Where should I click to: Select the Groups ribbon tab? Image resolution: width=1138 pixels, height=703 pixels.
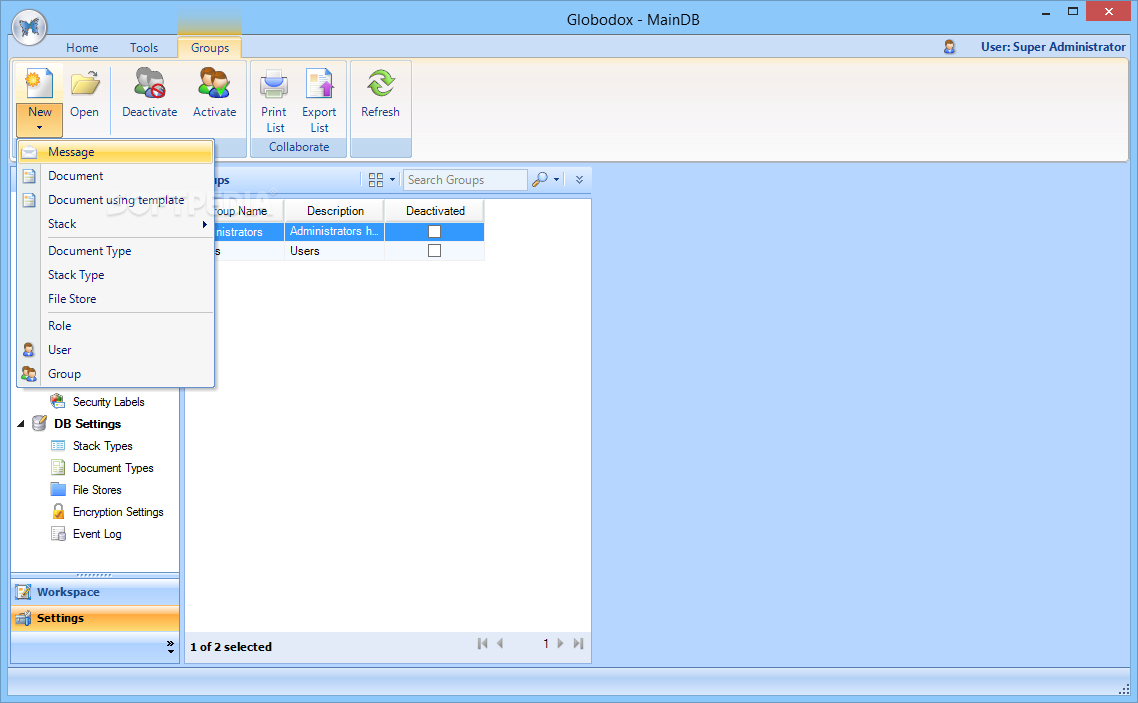point(210,48)
